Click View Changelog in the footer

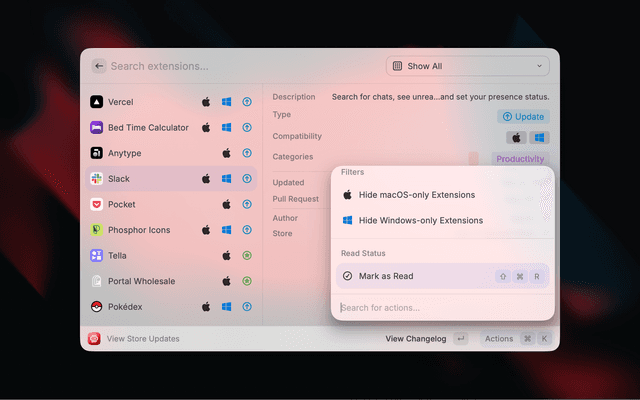(x=416, y=339)
